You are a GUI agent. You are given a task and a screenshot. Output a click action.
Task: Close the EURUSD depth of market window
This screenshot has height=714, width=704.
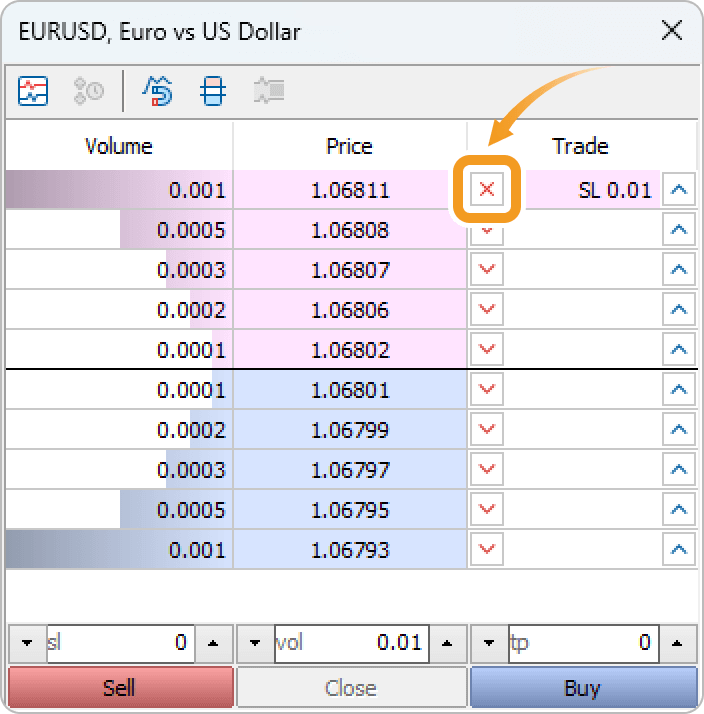(x=672, y=31)
